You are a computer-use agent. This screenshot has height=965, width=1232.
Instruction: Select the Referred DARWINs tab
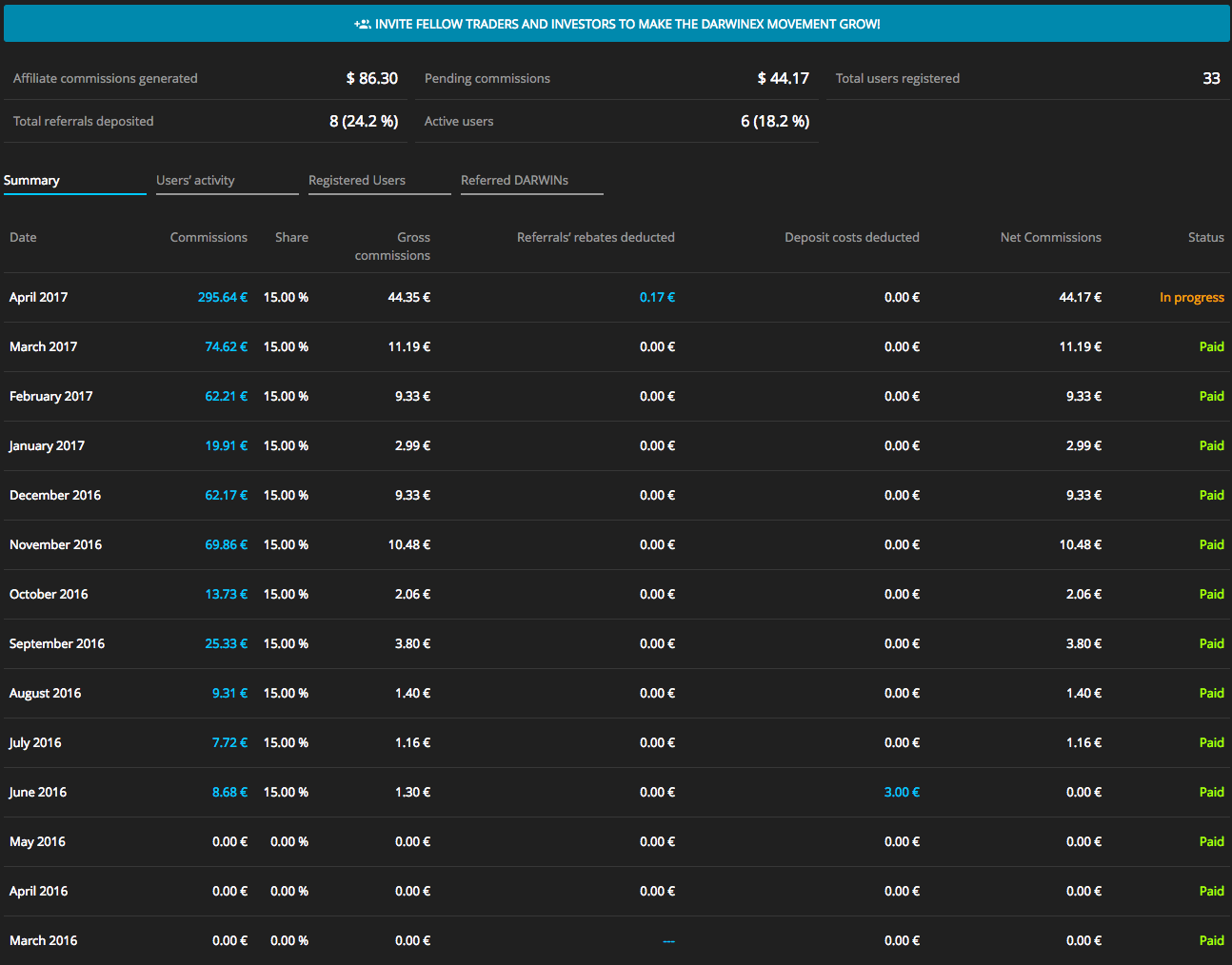tap(514, 180)
